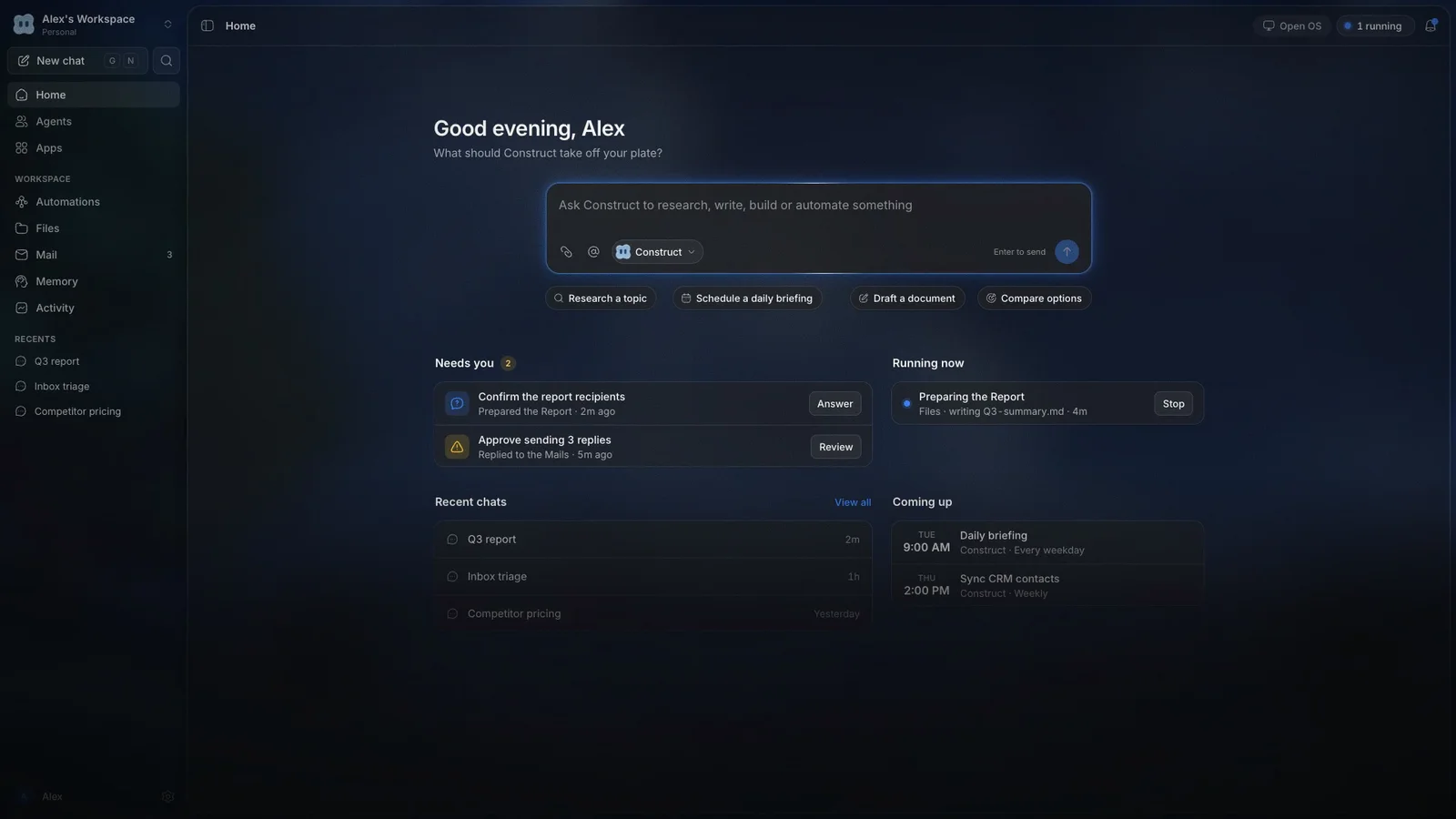
Task: Open Apps in the sidebar
Action: click(94, 147)
